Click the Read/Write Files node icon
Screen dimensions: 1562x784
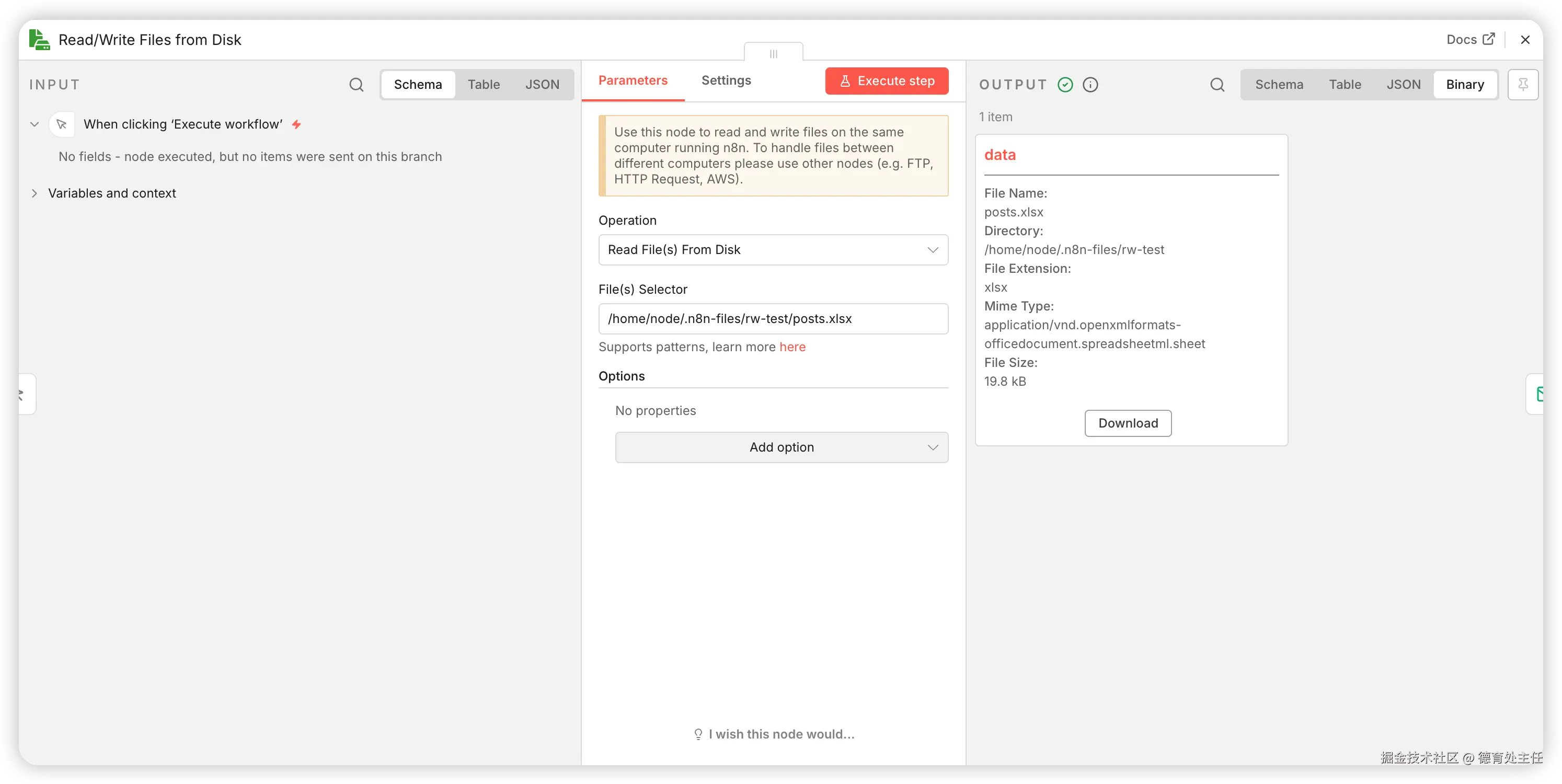39,40
